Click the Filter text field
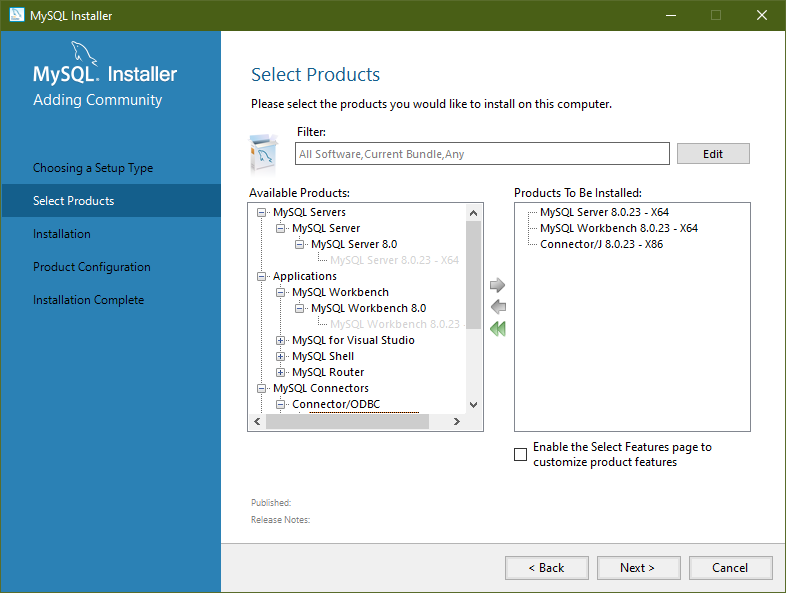Image resolution: width=786 pixels, height=593 pixels. pos(482,154)
